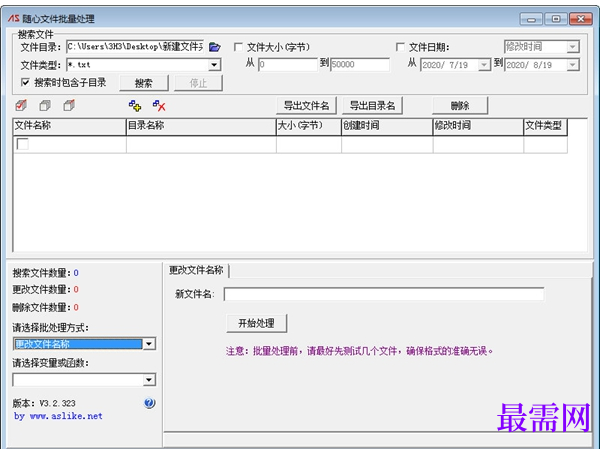Sort by the 目录名称 column header
Viewport: 609px width, 449px height.
tap(201, 126)
